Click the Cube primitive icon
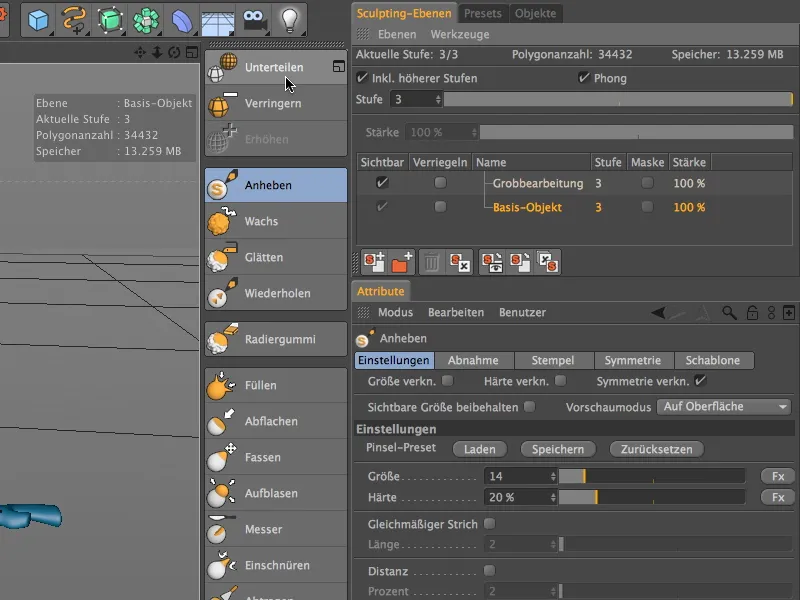 [38, 20]
